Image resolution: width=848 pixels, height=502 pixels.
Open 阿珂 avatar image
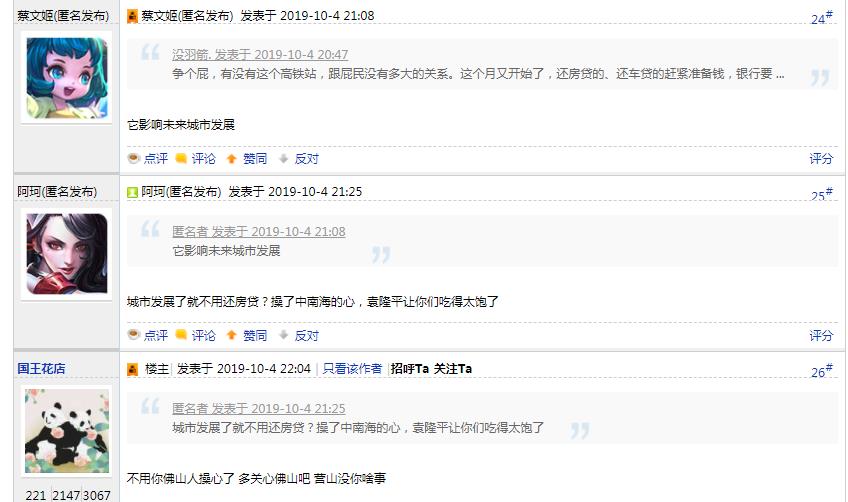tap(66, 254)
